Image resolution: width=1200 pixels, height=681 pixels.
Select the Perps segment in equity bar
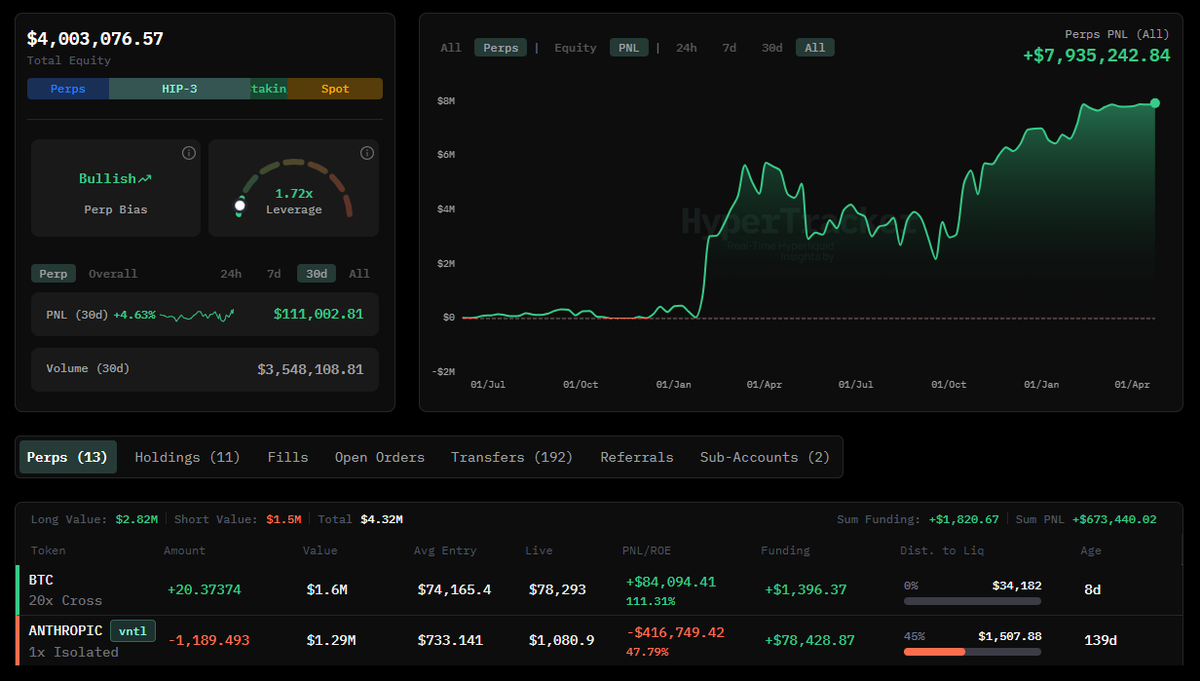tap(68, 89)
